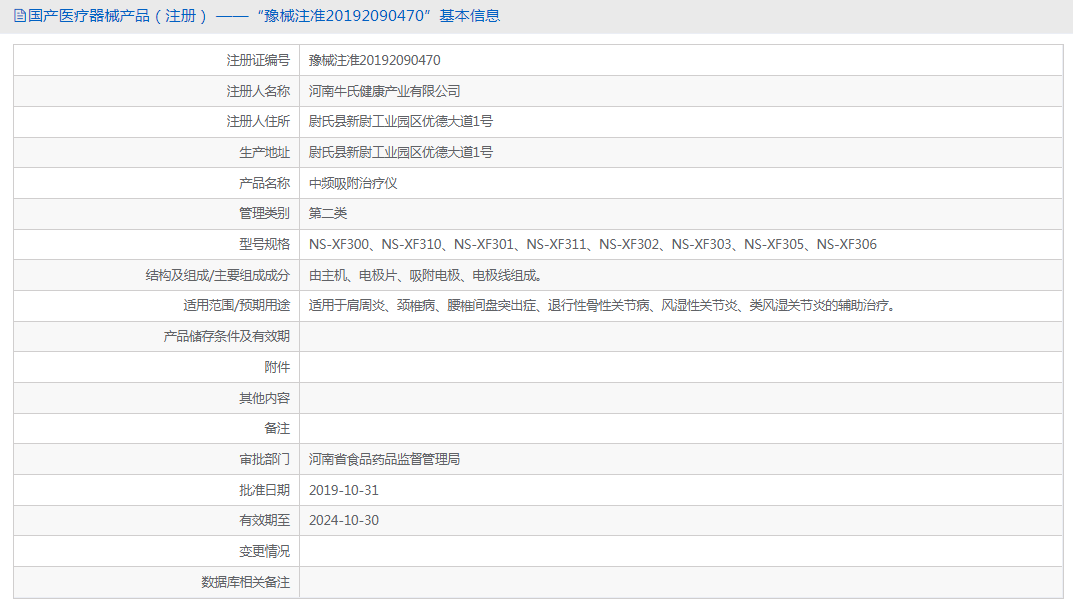Image resolution: width=1073 pixels, height=605 pixels.
Task: Click the 适用范围 intended use description
Action: click(x=601, y=305)
